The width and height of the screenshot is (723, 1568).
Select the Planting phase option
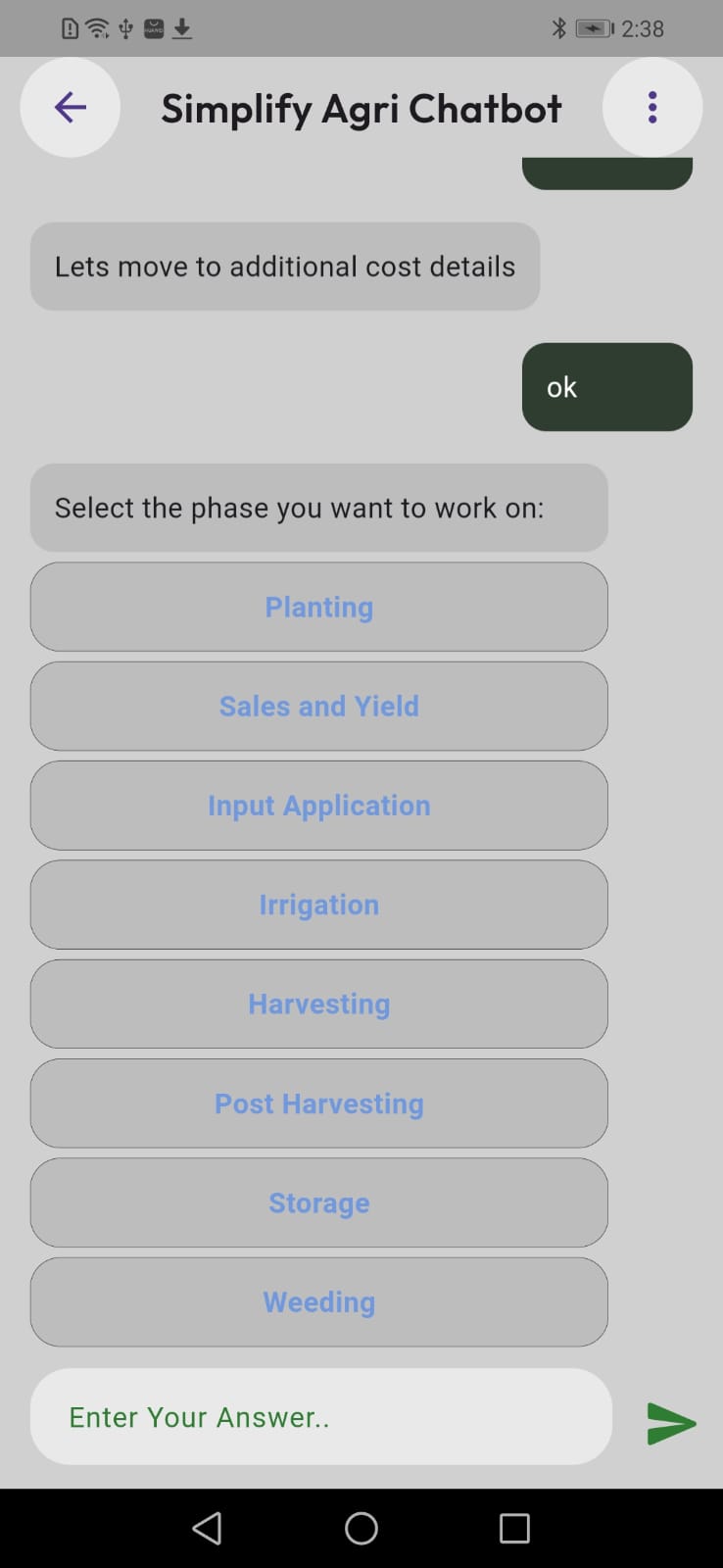(319, 607)
